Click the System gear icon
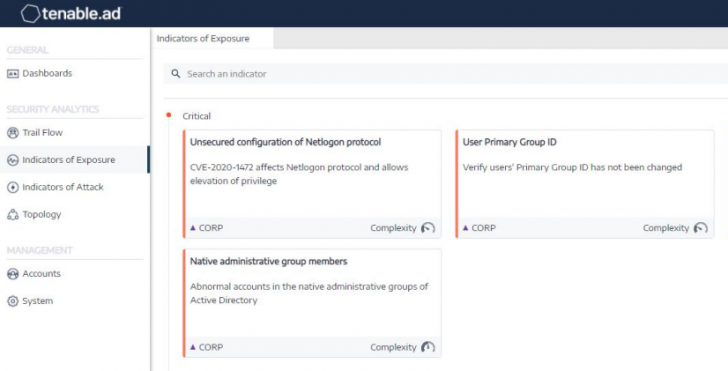728x371 pixels. point(13,301)
